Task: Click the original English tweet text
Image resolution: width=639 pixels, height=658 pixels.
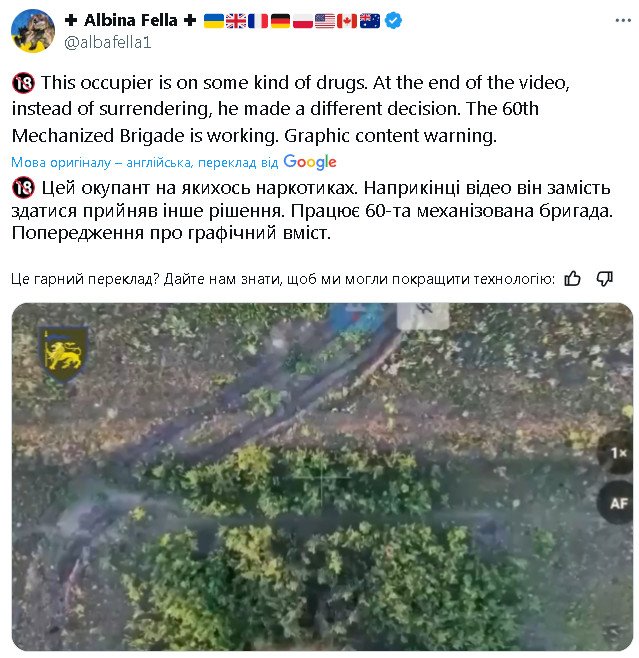Action: (290, 109)
